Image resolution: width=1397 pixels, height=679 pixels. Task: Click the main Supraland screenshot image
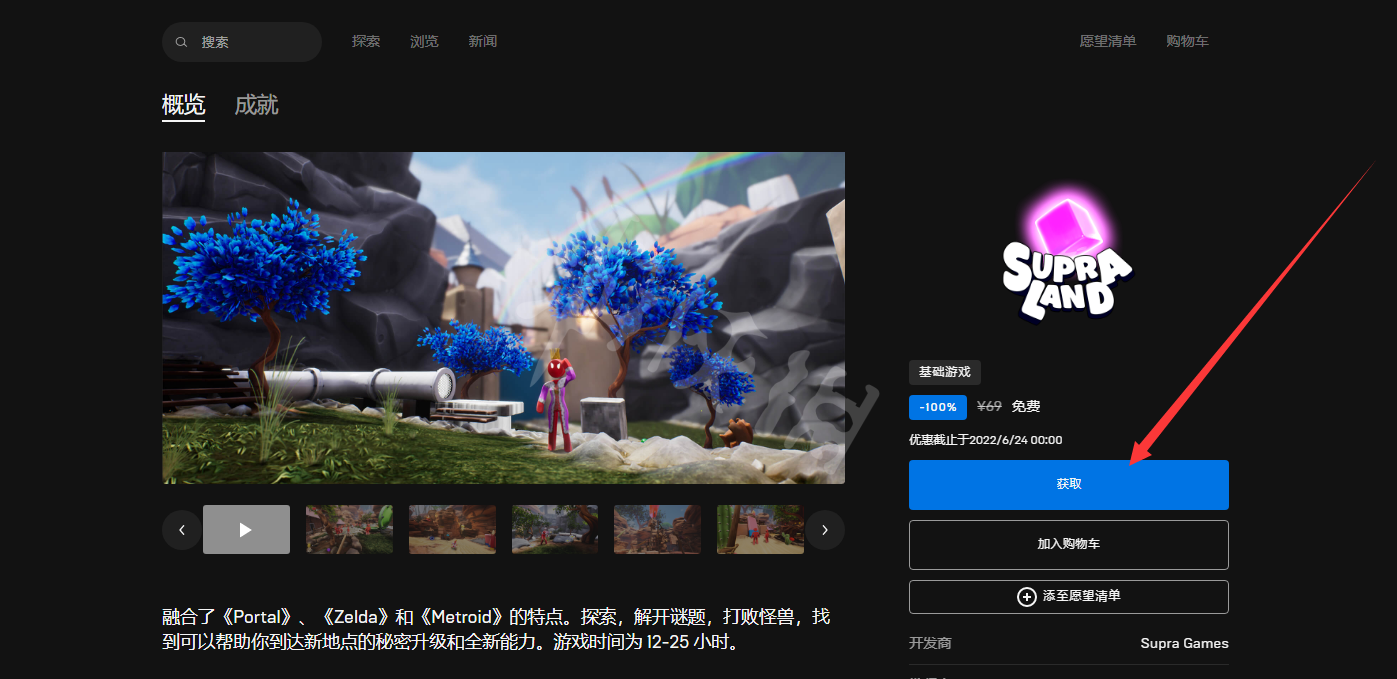(x=503, y=318)
